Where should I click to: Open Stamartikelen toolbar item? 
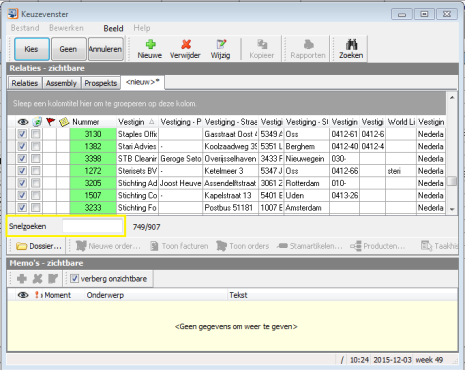coord(310,246)
